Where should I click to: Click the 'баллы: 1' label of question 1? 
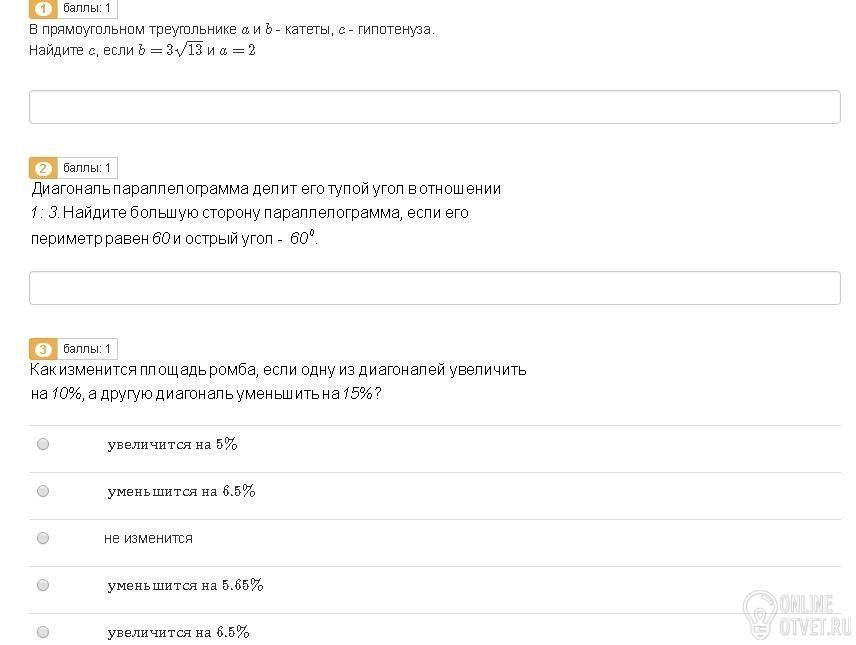(x=87, y=8)
